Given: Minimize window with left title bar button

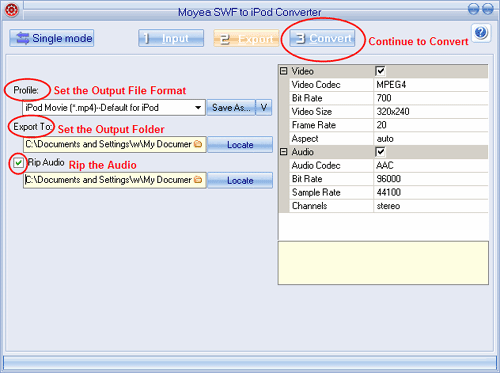Looking at the screenshot, I should point(473,9).
